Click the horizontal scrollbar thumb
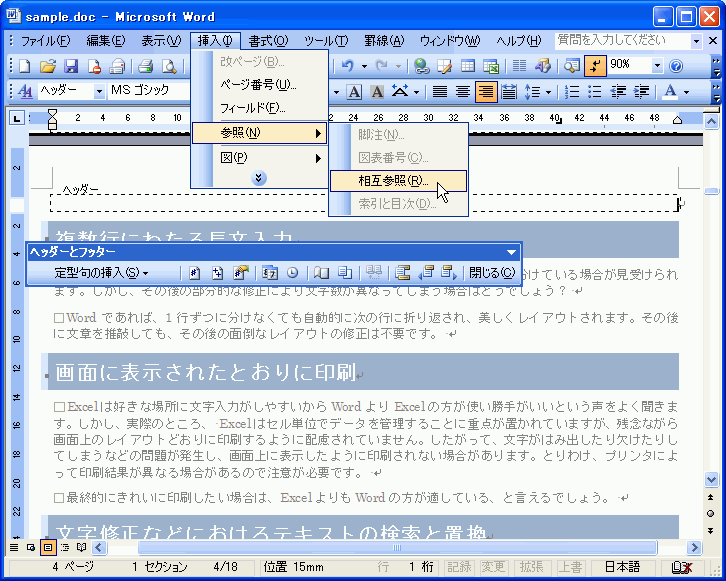The height and width of the screenshot is (581, 726). pyautogui.click(x=398, y=548)
